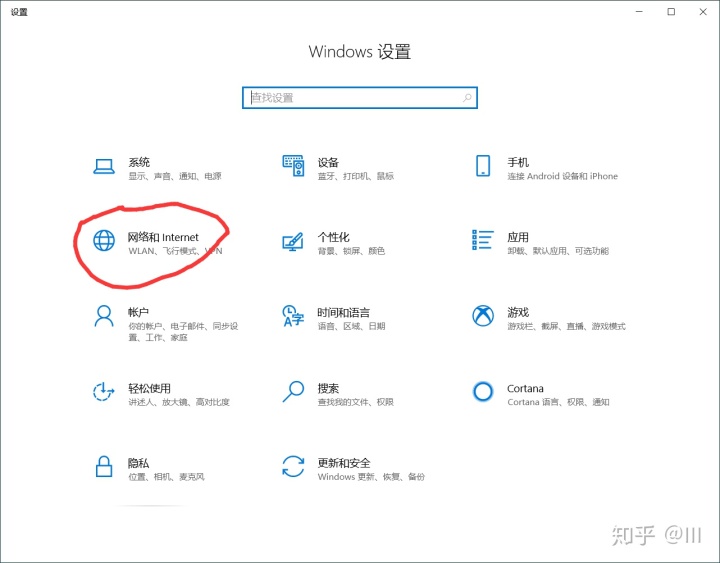The image size is (720, 563).
Task: Click the 系统 title text
Action: [x=139, y=162]
